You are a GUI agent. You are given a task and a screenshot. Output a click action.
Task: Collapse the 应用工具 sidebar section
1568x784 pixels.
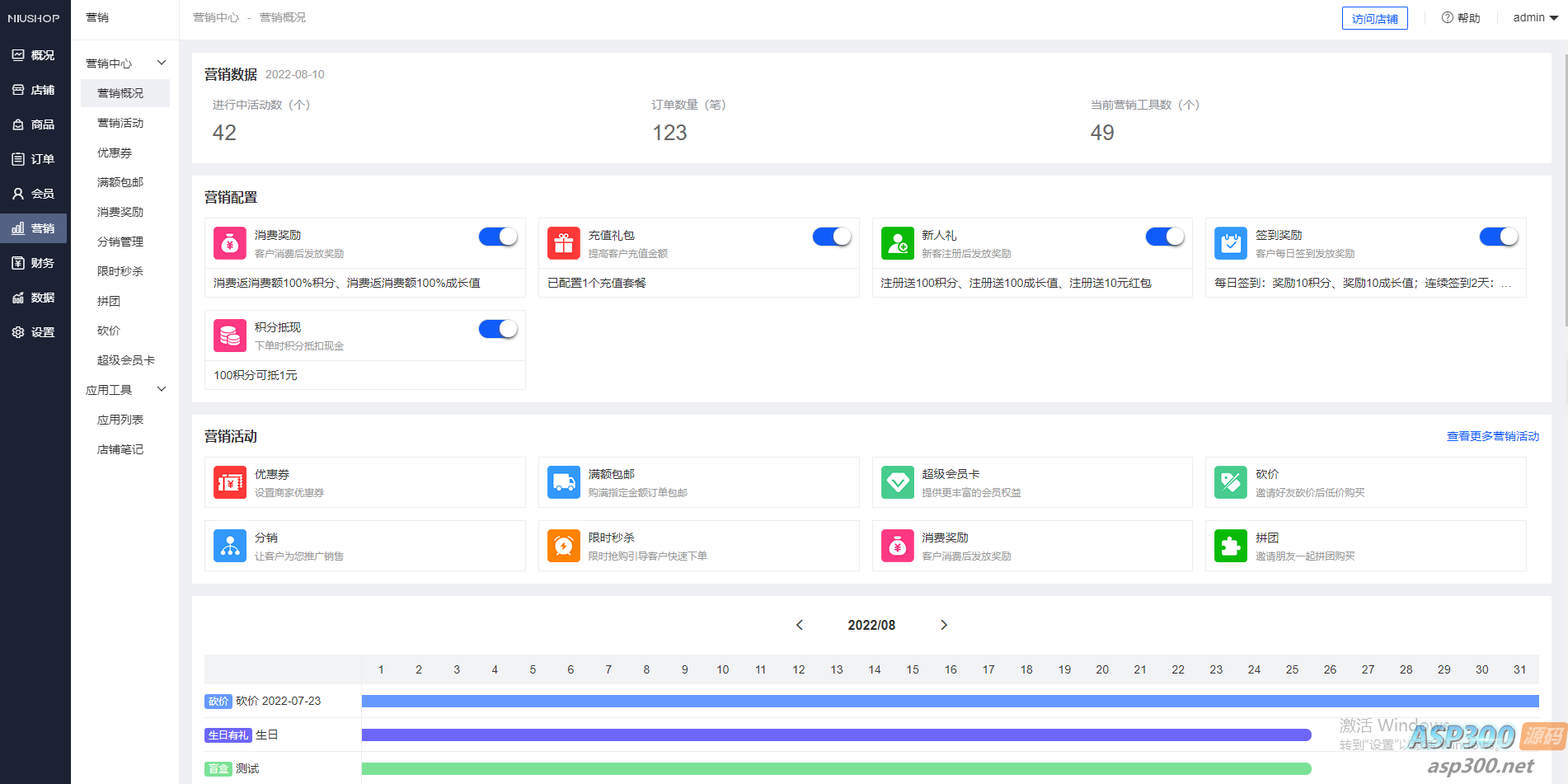pos(162,389)
